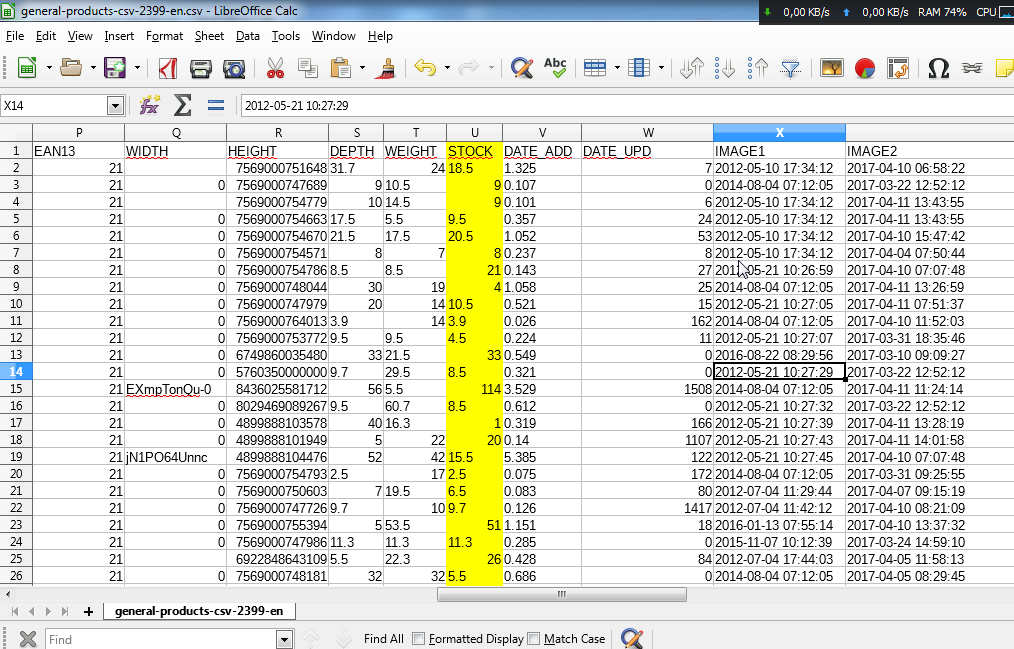Click the Cut scissors icon

click(275, 68)
